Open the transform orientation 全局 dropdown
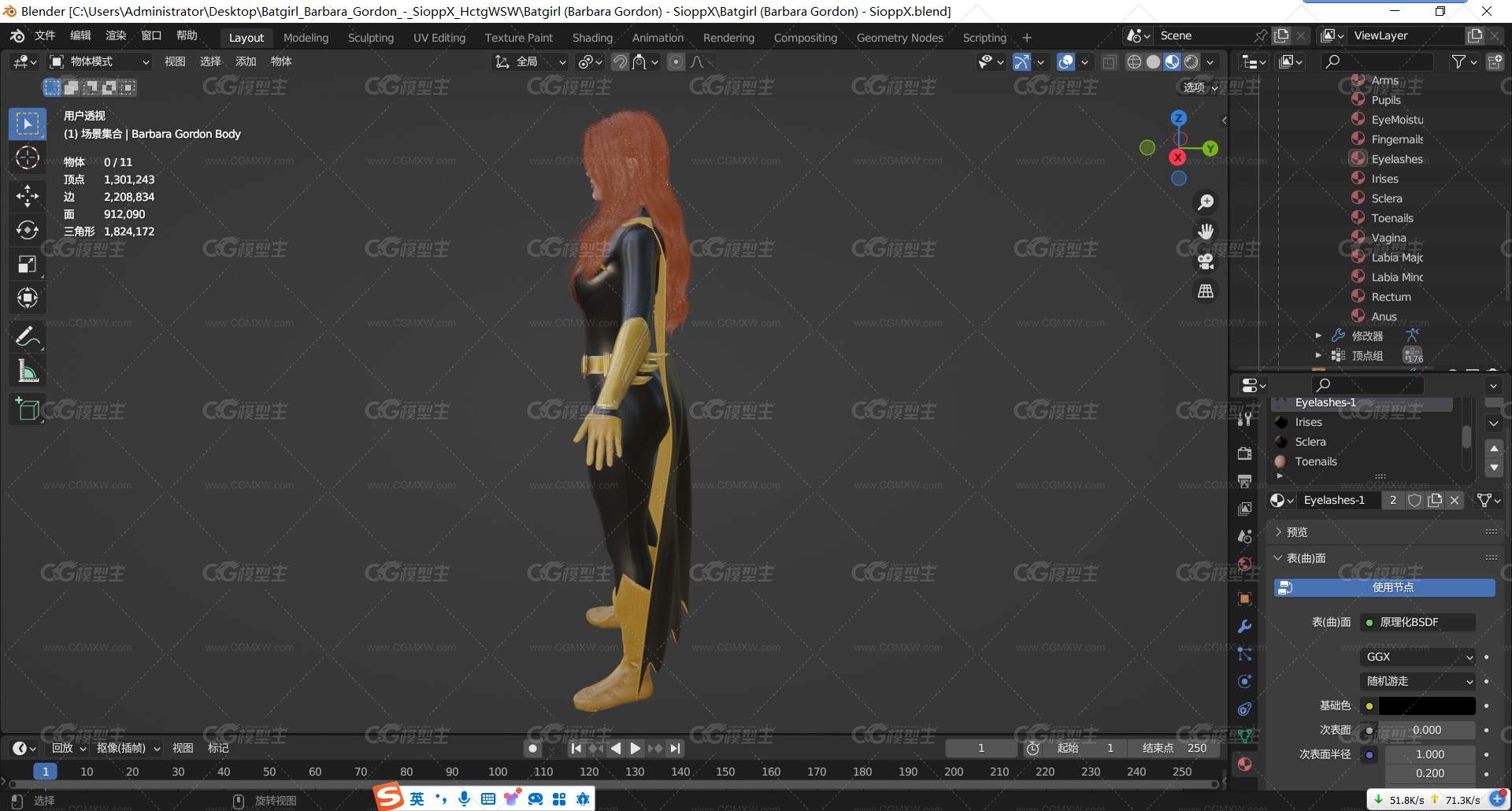 click(530, 62)
